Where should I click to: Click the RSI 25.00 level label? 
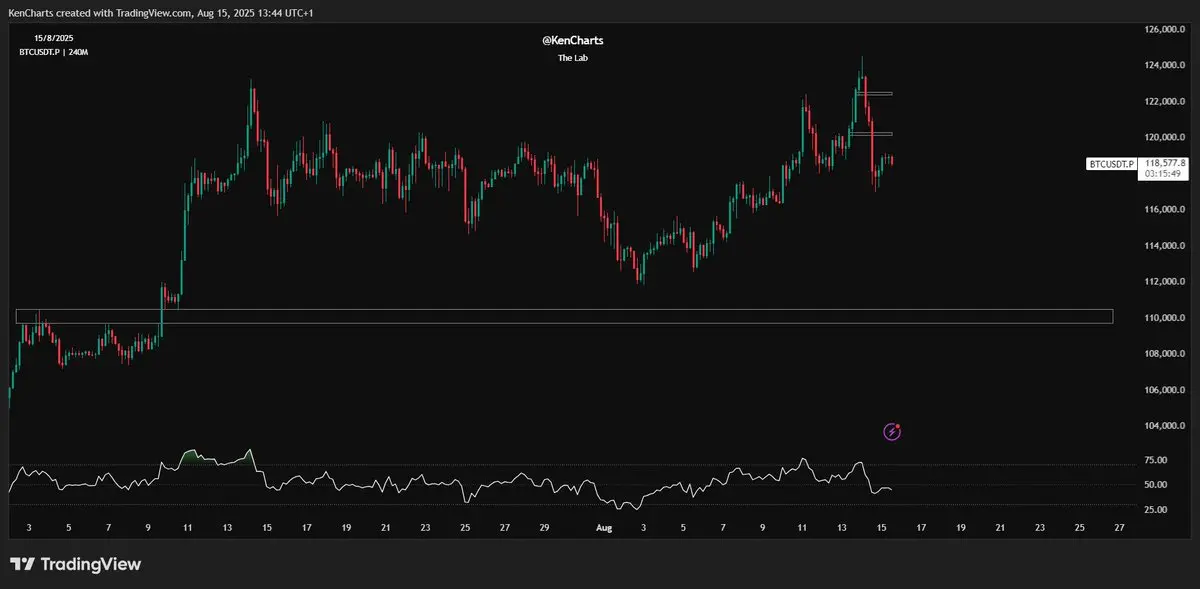(1155, 510)
